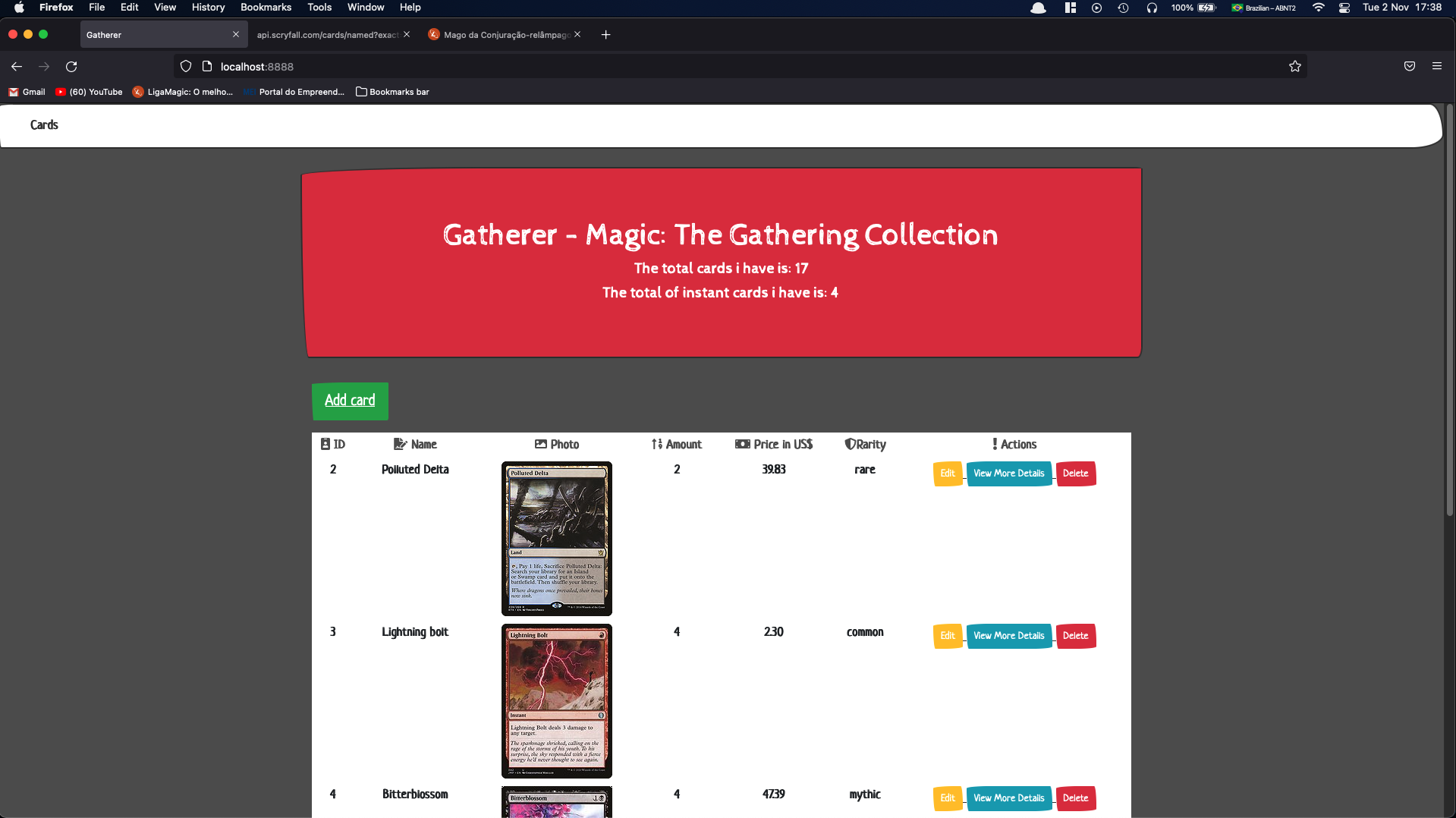Viewport: 1456px width, 818px height.
Task: Click the page vertical scrollbar
Action: tap(1449, 311)
